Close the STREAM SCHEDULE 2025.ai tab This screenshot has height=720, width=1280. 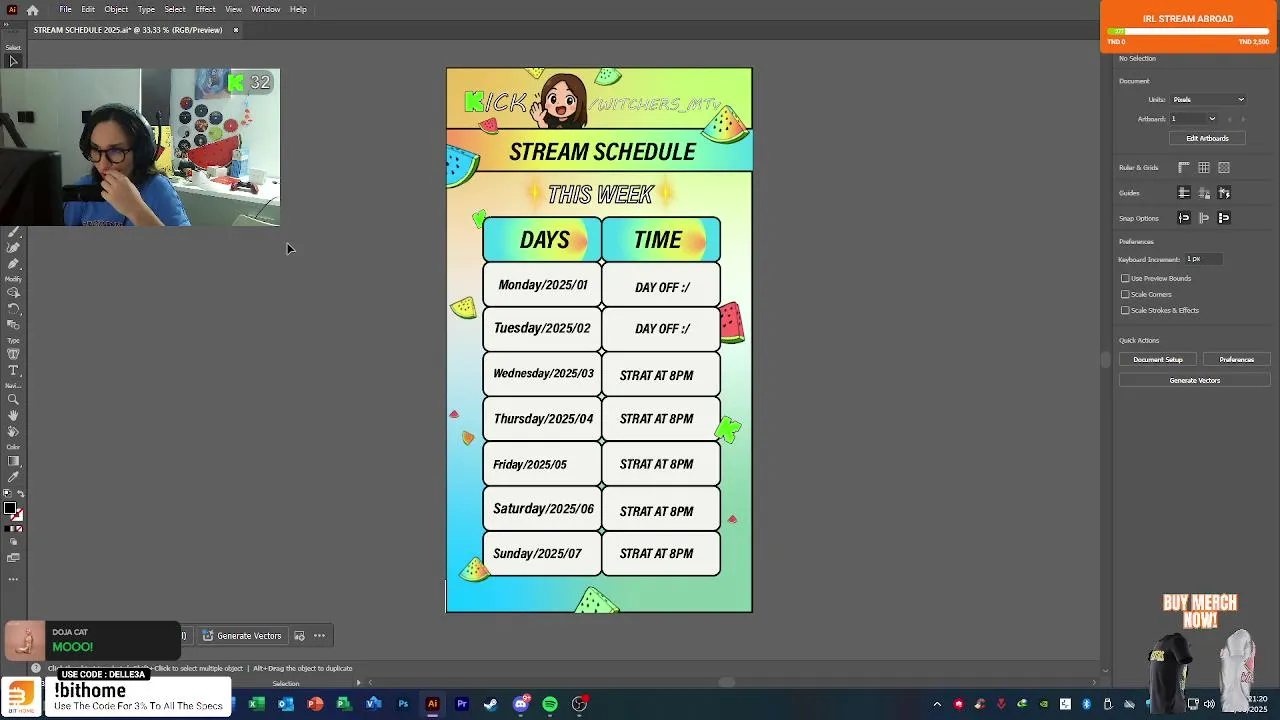coord(236,30)
